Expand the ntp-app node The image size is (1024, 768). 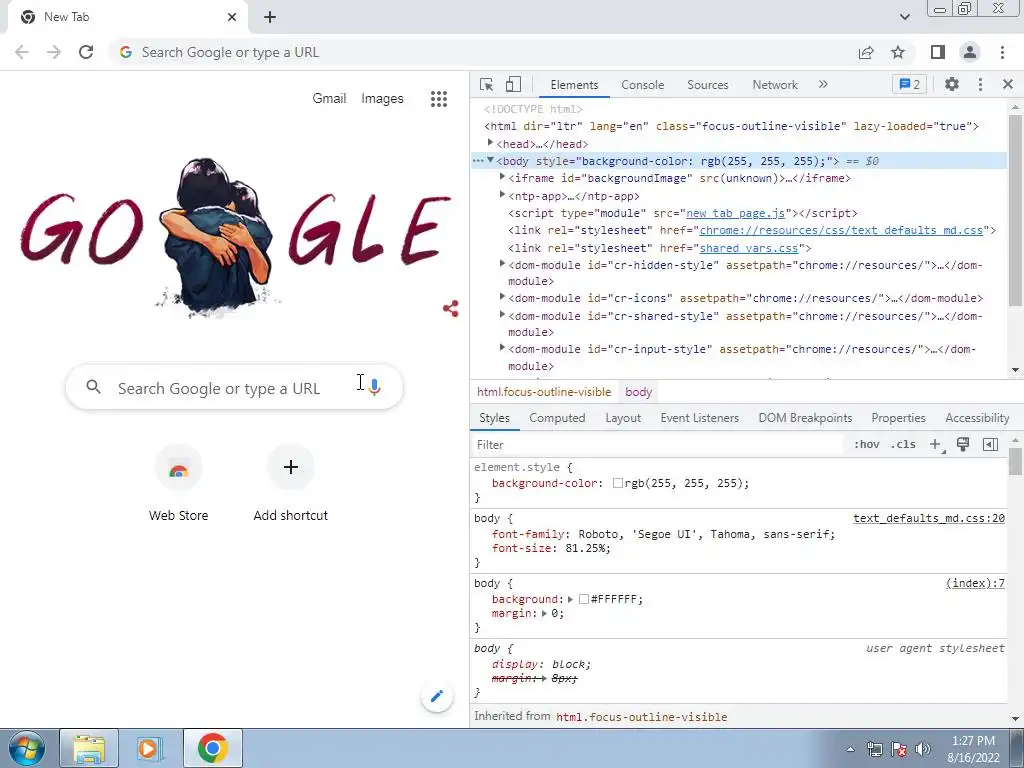tap(502, 195)
